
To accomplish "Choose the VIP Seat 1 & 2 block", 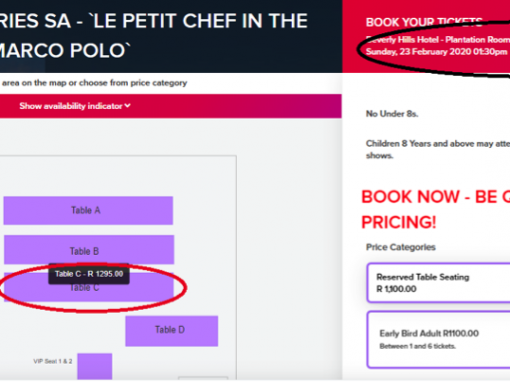I will [95, 366].
